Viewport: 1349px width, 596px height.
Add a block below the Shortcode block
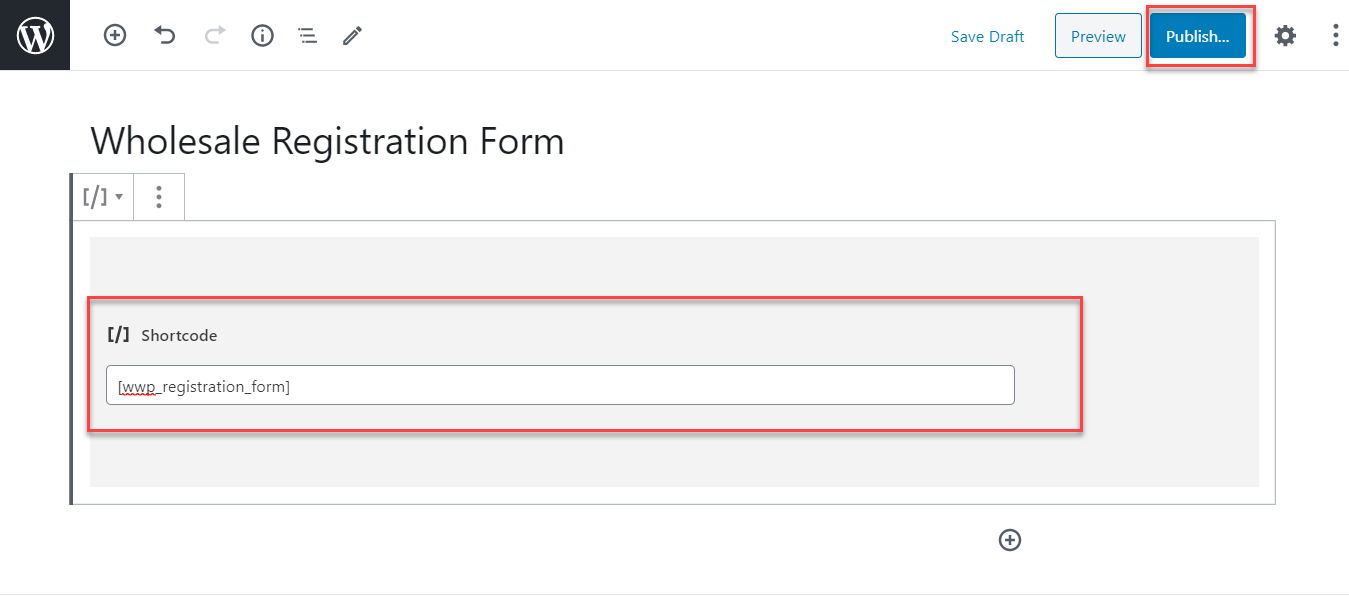[1010, 540]
